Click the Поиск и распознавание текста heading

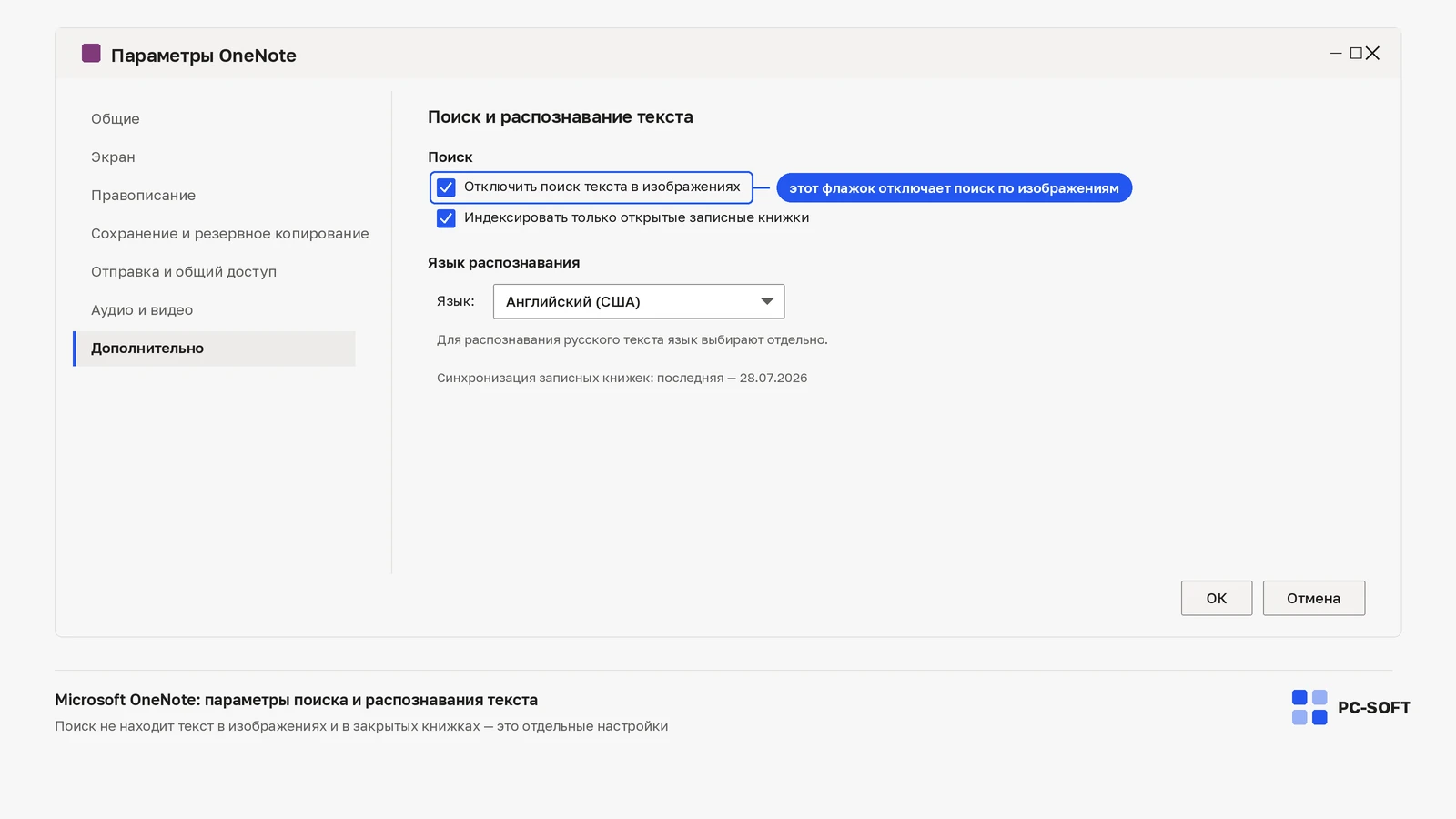(561, 117)
